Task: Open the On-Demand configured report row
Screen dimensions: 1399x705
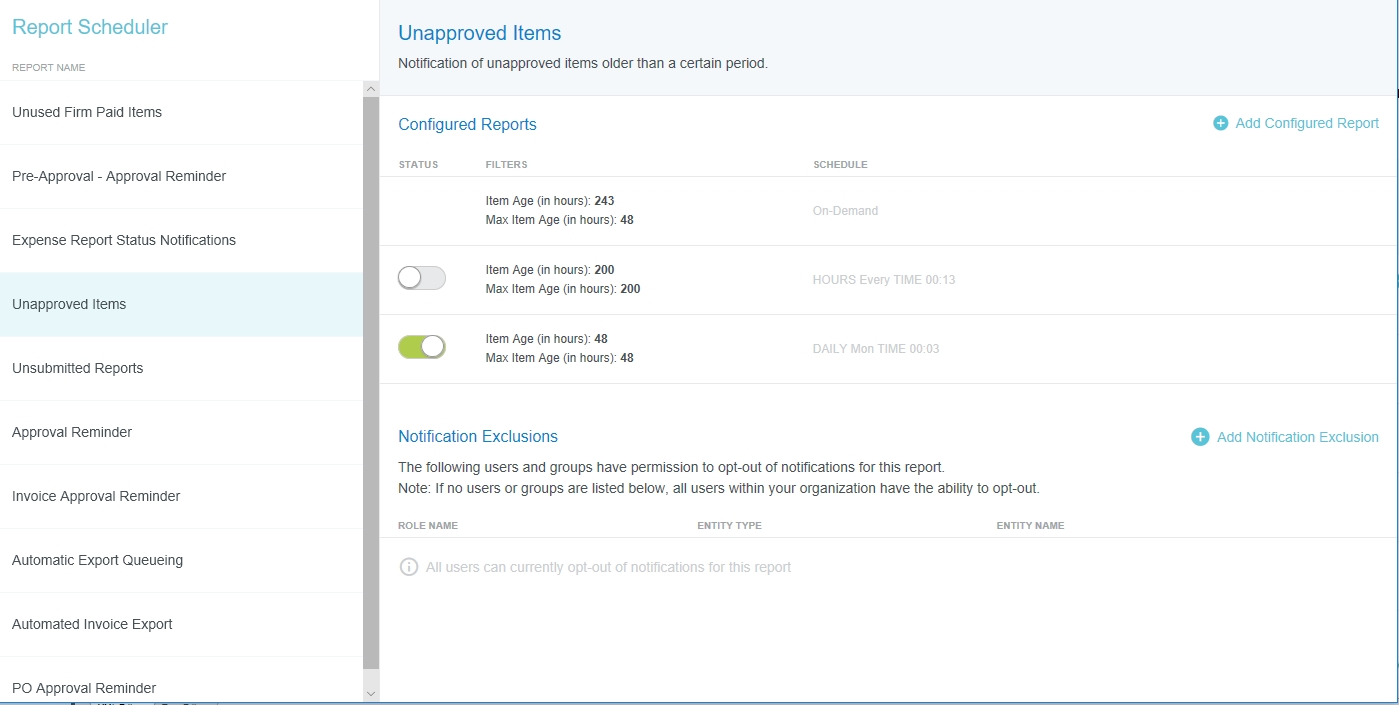Action: [x=845, y=211]
